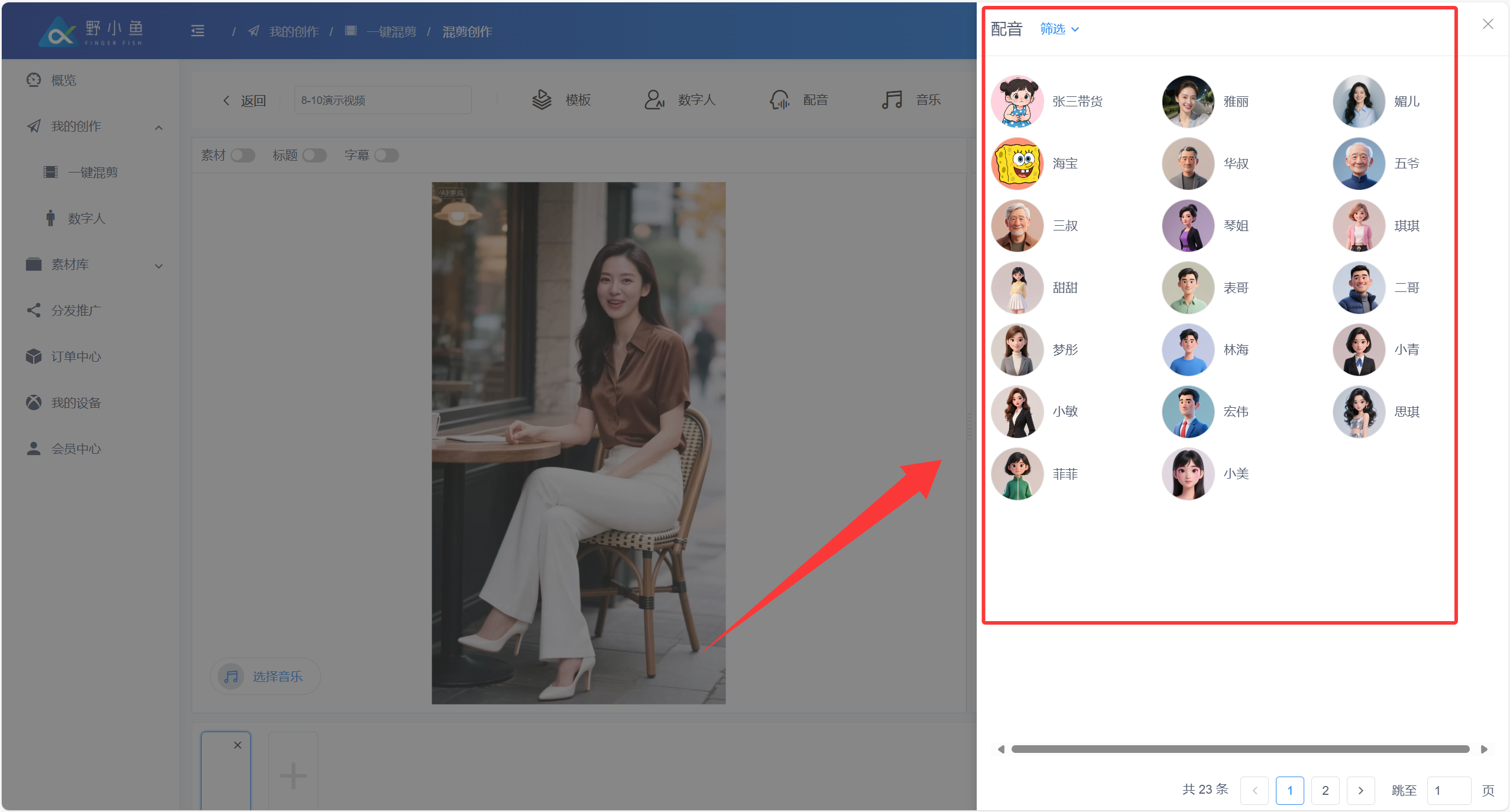Screen dimensions: 1510x812
Task: Open the 模板 template layers icon
Action: pyautogui.click(x=541, y=100)
